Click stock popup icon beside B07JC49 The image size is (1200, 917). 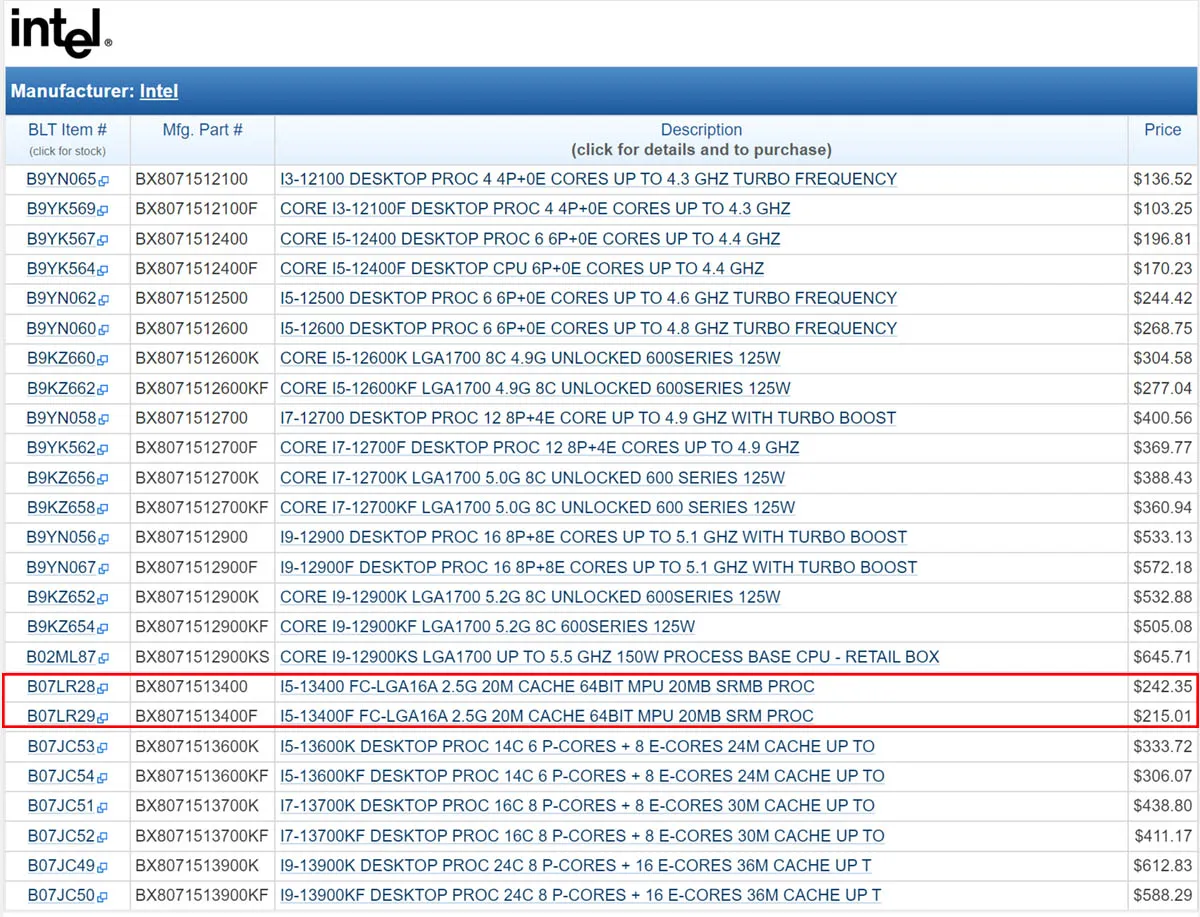click(x=103, y=868)
